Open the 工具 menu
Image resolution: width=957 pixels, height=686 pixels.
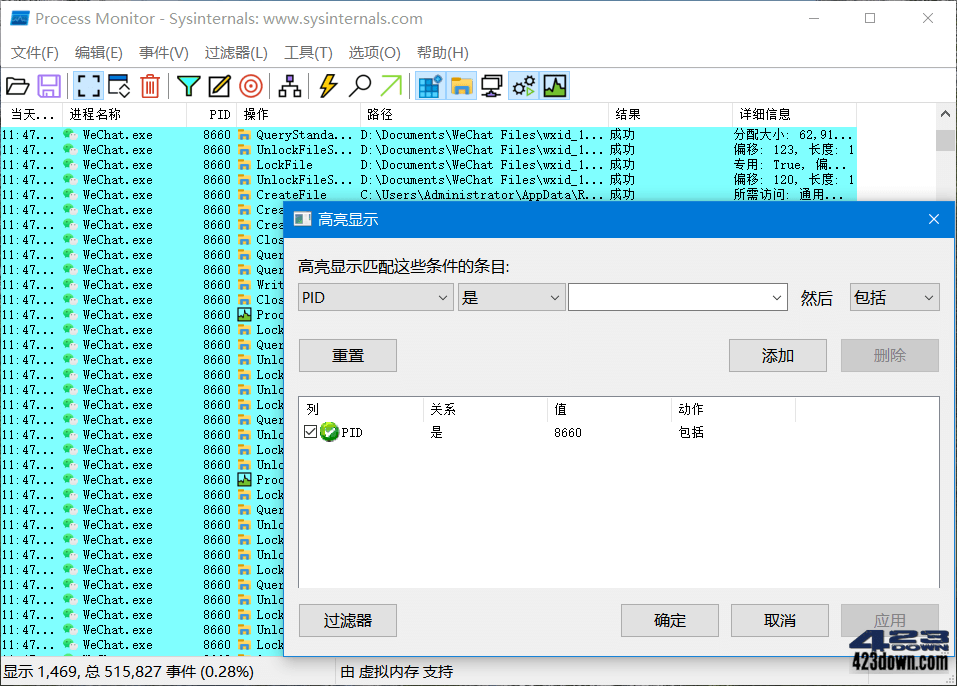(x=308, y=52)
